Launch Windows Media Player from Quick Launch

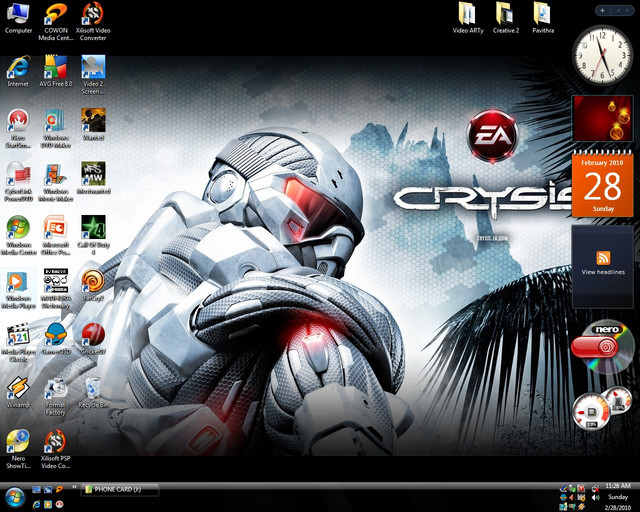click(x=48, y=504)
